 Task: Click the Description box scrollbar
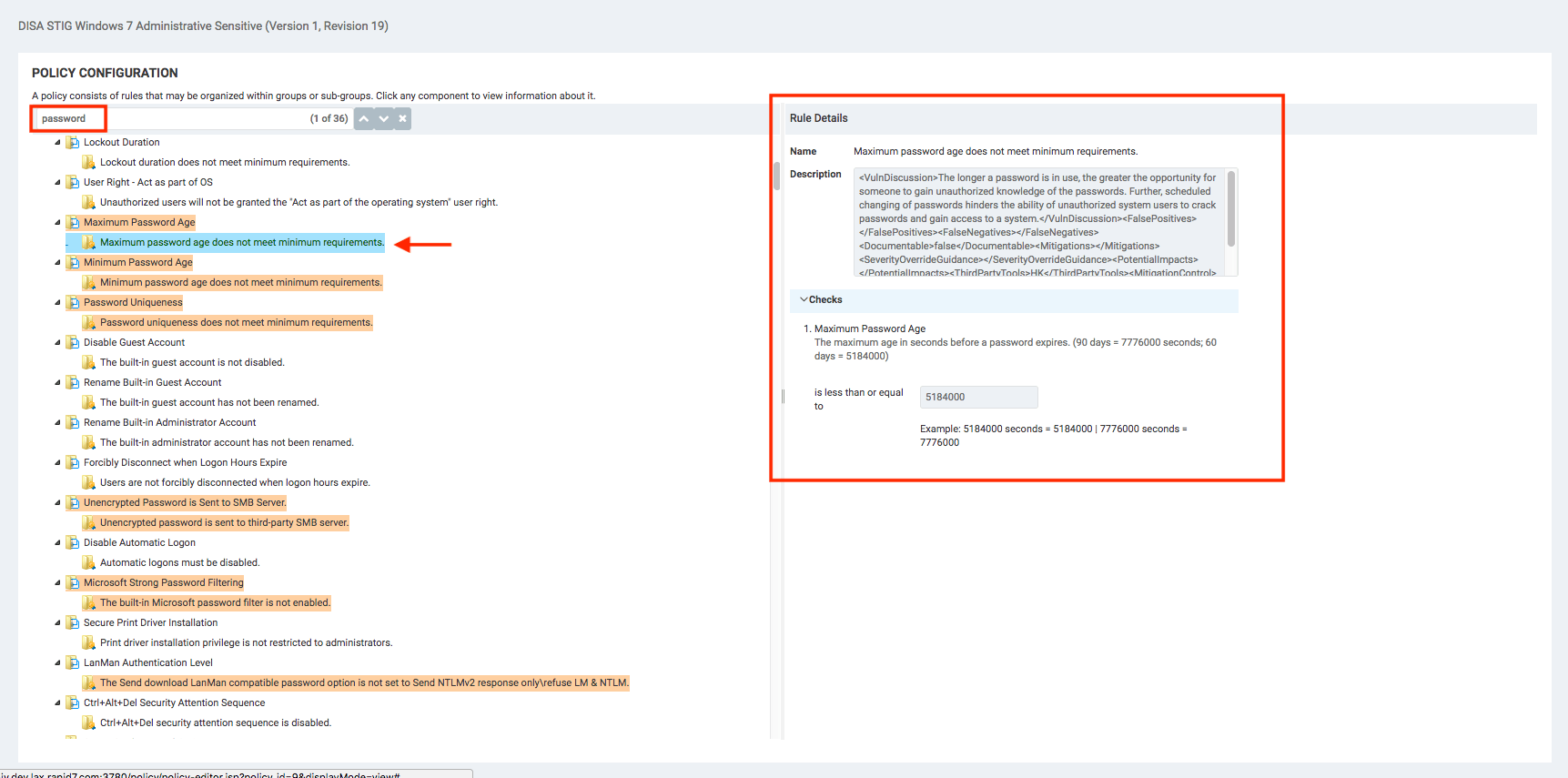click(x=1231, y=209)
